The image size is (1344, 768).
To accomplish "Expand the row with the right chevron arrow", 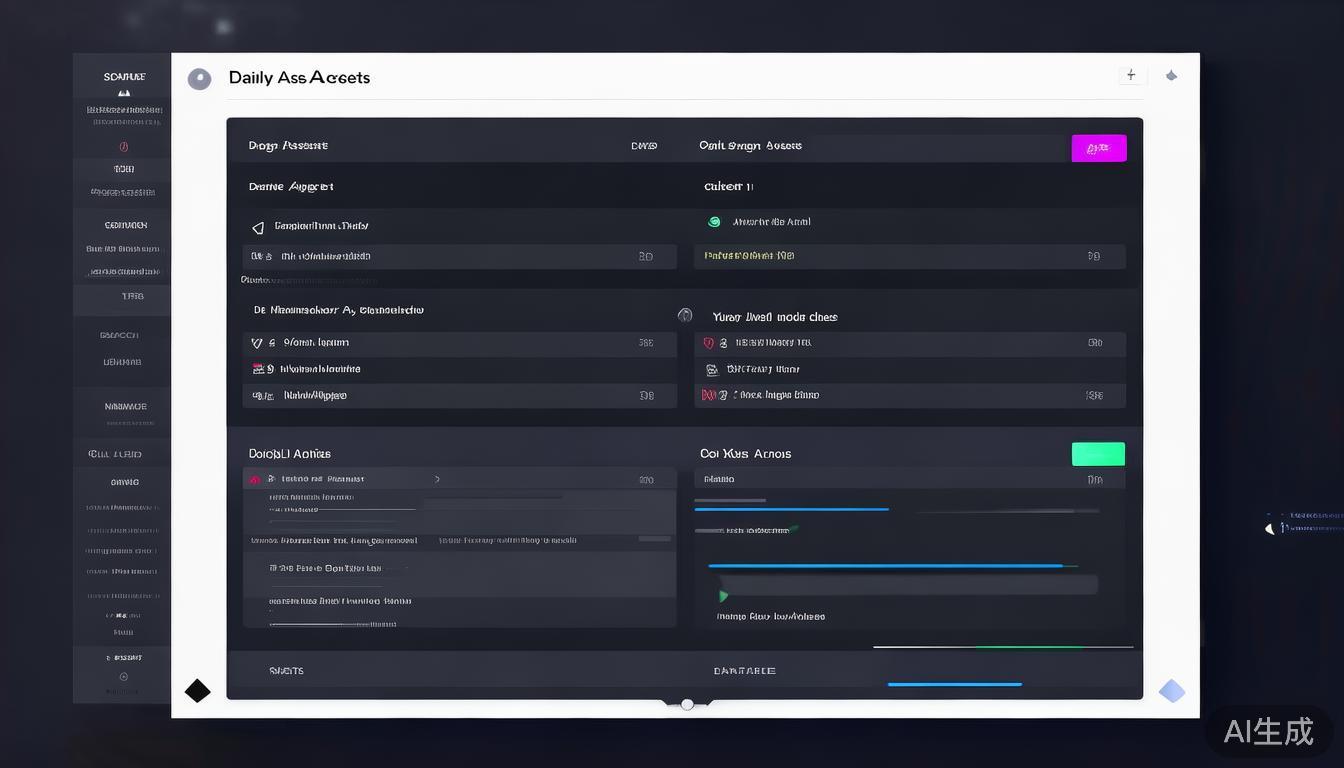I will [437, 479].
